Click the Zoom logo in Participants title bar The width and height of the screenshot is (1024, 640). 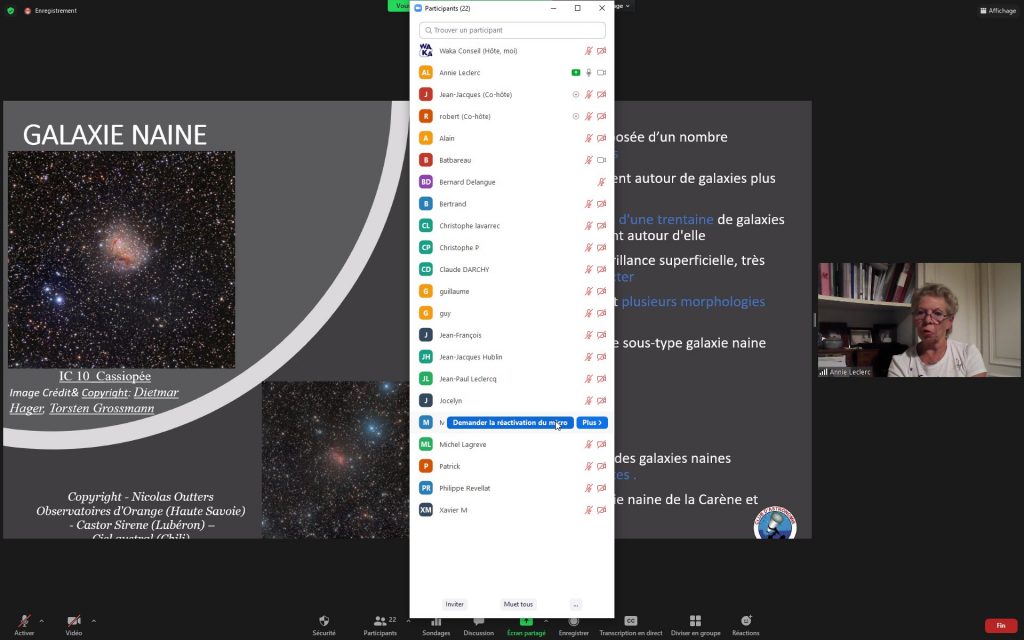pos(419,8)
